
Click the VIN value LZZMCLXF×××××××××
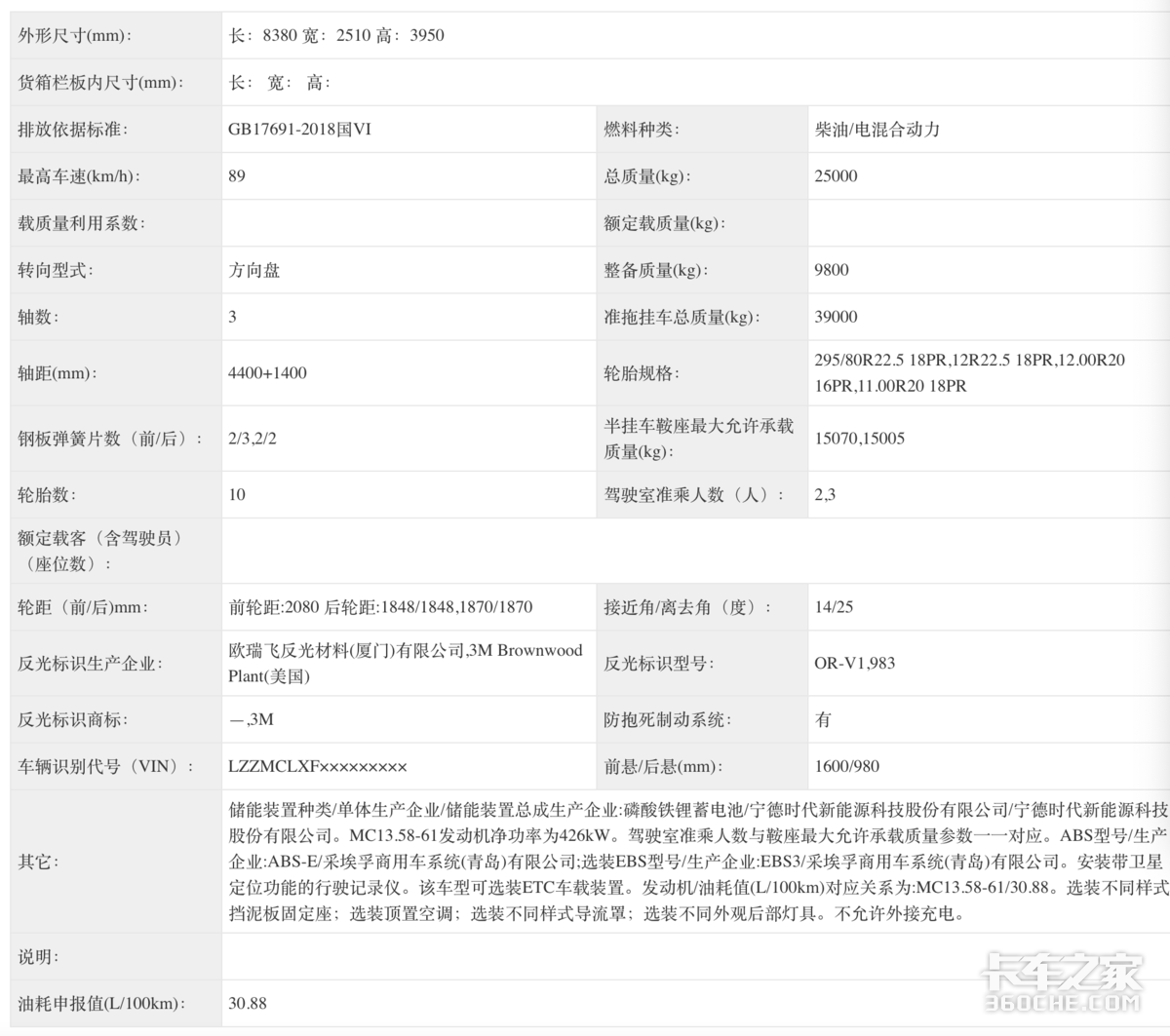(318, 767)
